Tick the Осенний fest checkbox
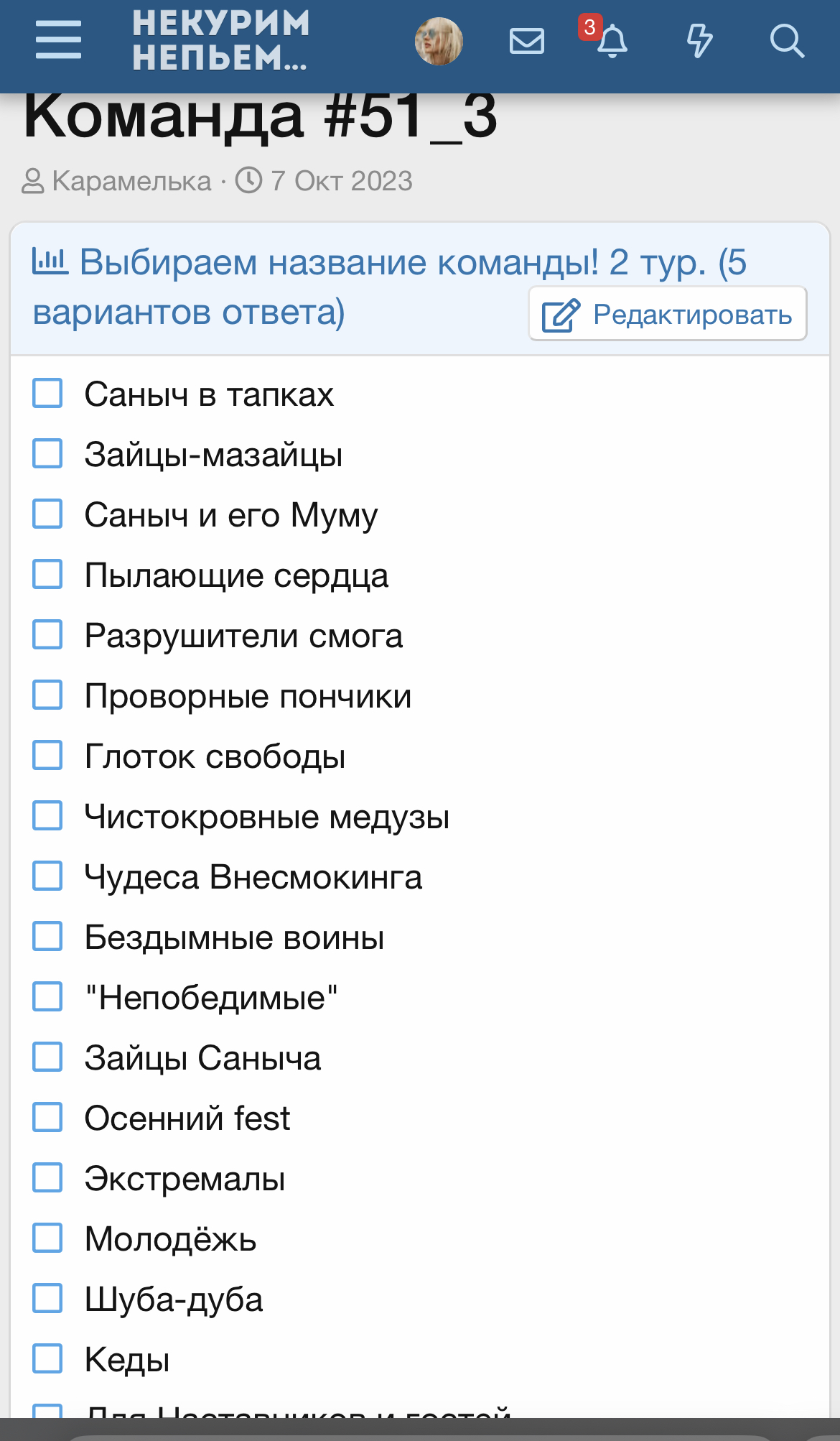The image size is (840, 1441). pyautogui.click(x=48, y=1118)
